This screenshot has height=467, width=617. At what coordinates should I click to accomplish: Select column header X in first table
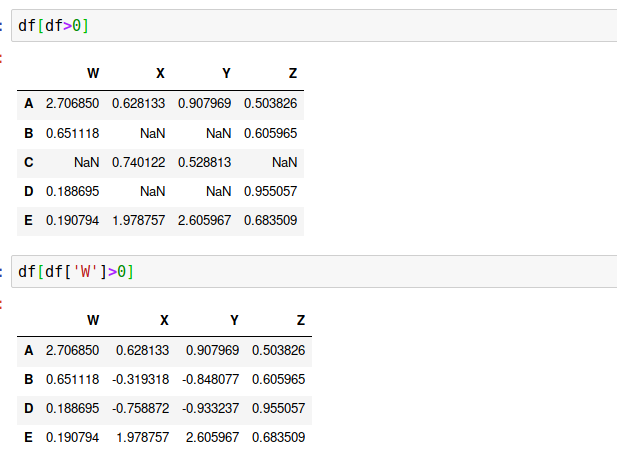(x=160, y=74)
